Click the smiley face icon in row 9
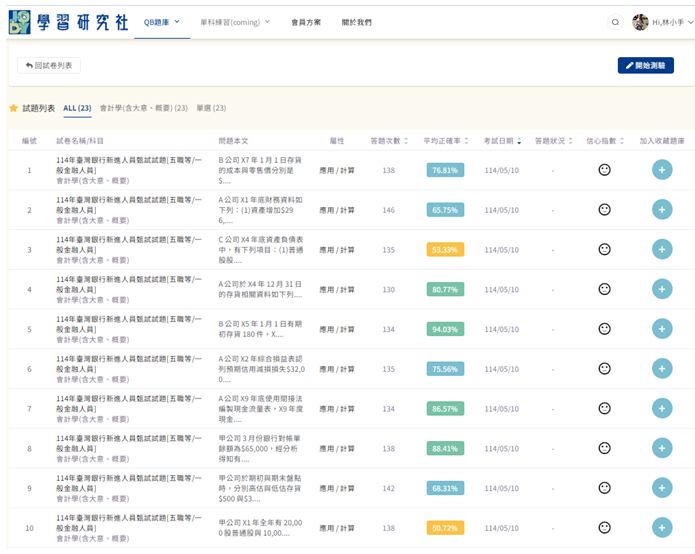Image resolution: width=695 pixels, height=554 pixels. (604, 488)
